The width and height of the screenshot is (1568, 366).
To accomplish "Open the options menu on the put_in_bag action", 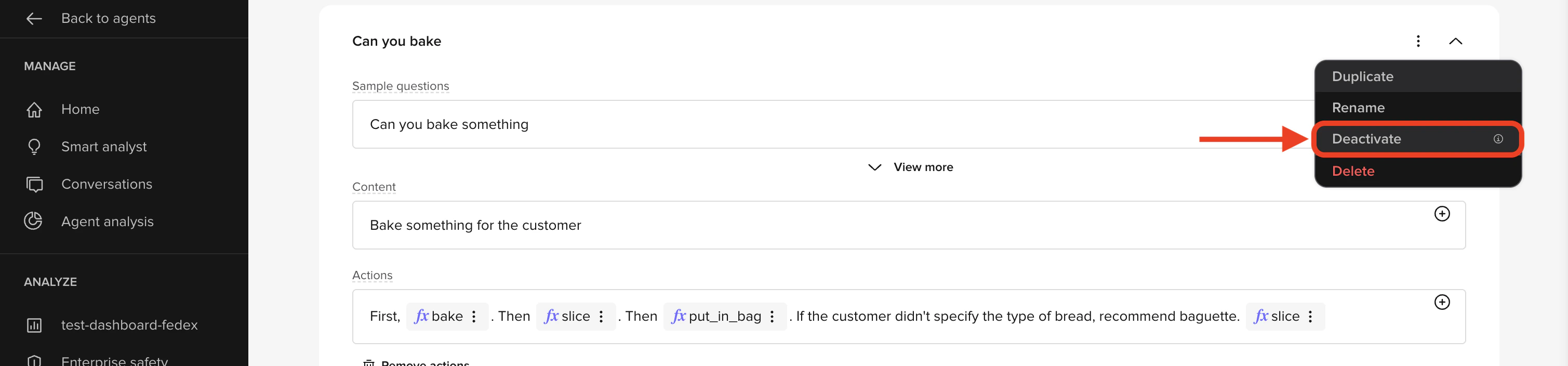I will [x=772, y=317].
